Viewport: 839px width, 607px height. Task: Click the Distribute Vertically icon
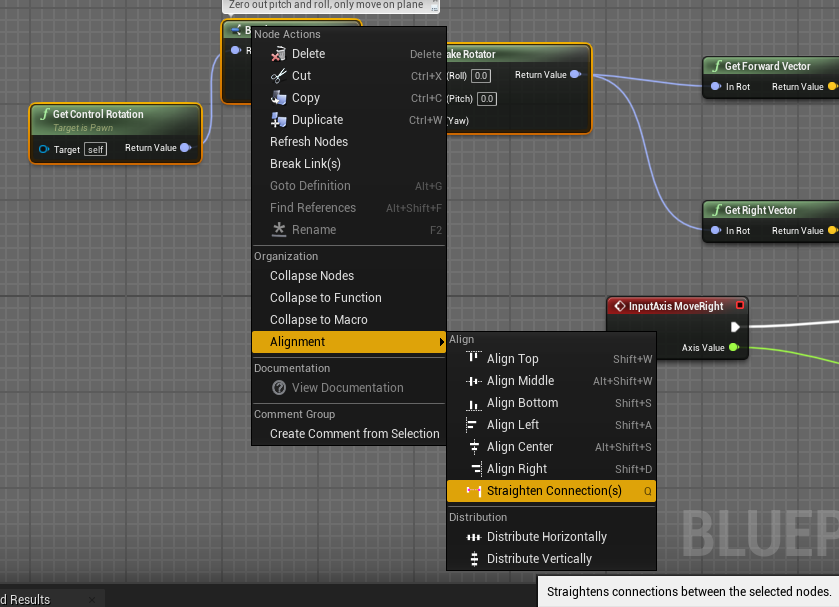474,559
